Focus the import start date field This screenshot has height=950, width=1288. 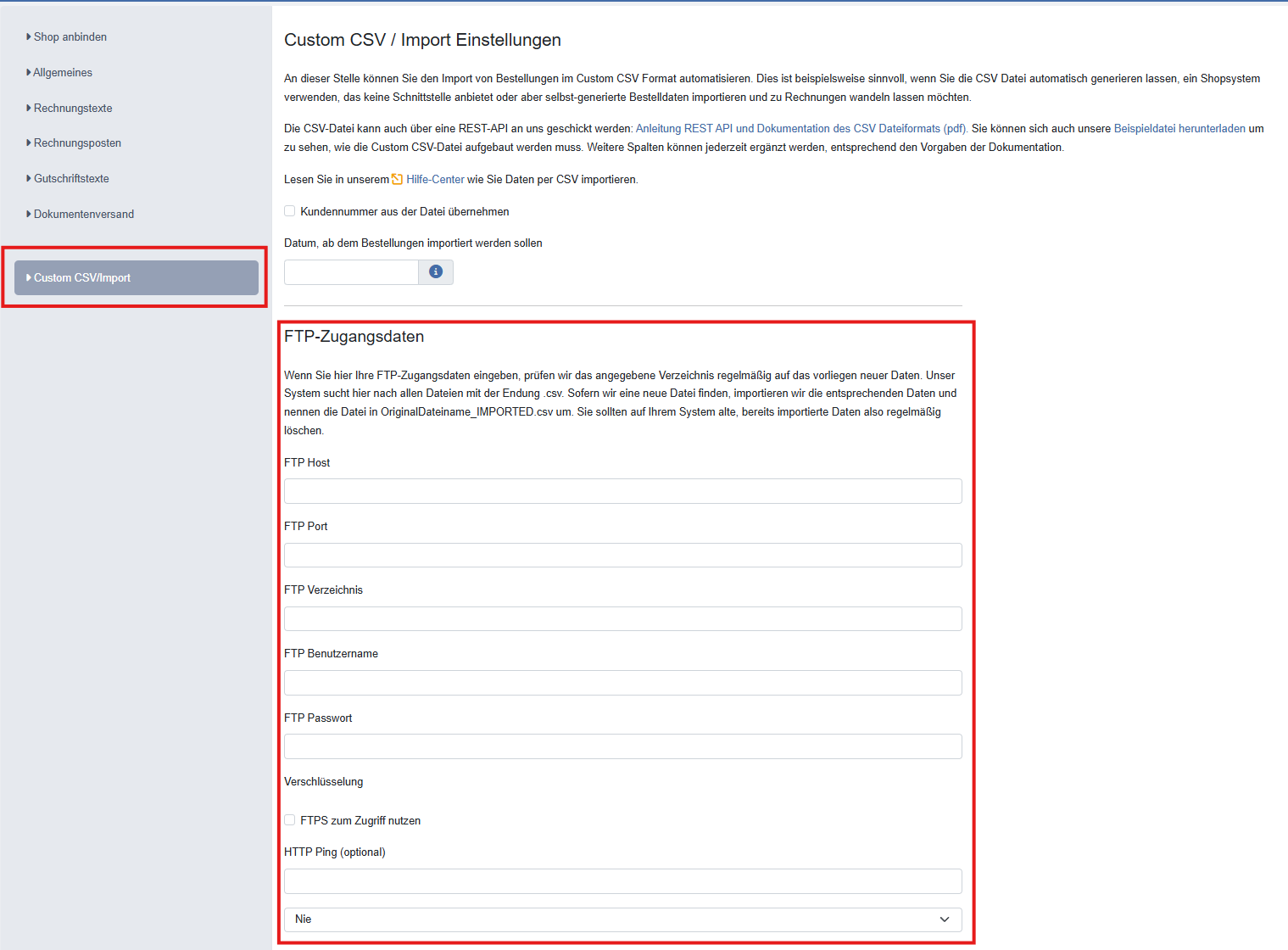[351, 272]
